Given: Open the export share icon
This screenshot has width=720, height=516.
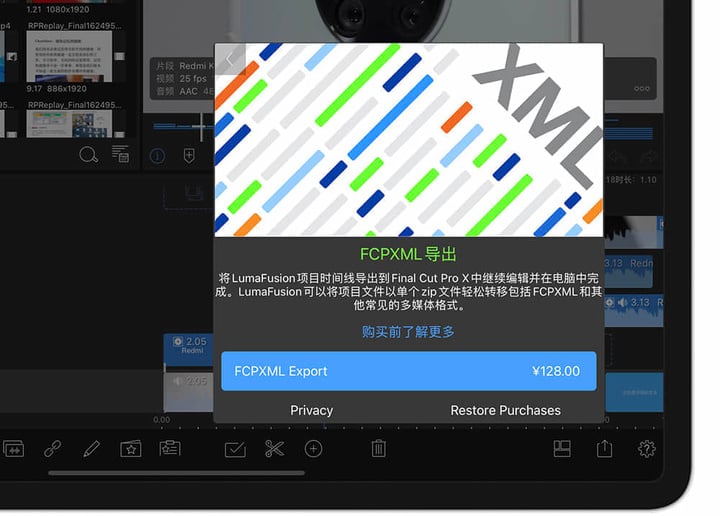Looking at the screenshot, I should click(604, 449).
